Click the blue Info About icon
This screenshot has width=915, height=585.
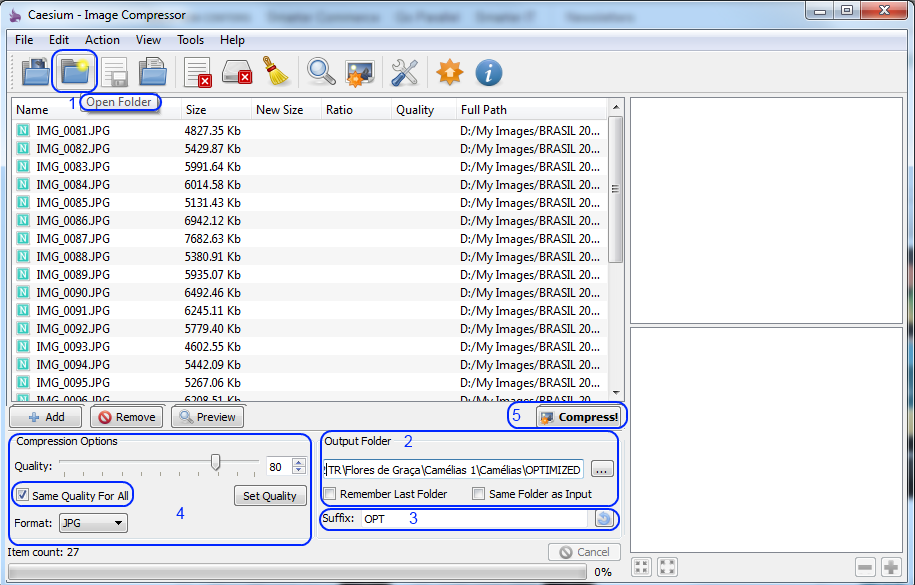(488, 72)
